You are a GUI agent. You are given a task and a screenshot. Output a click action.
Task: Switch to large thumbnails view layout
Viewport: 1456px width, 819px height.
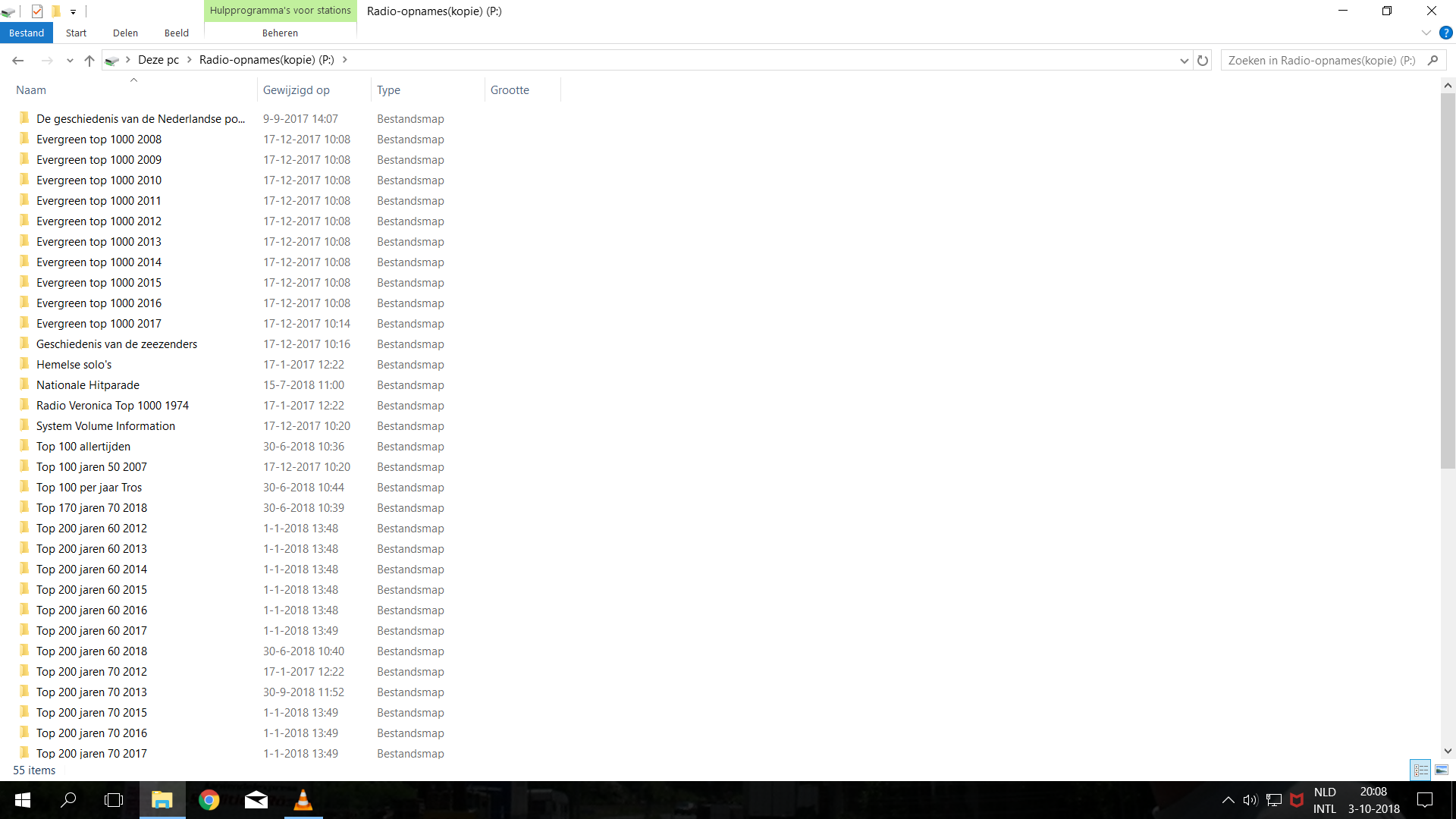click(x=1442, y=770)
